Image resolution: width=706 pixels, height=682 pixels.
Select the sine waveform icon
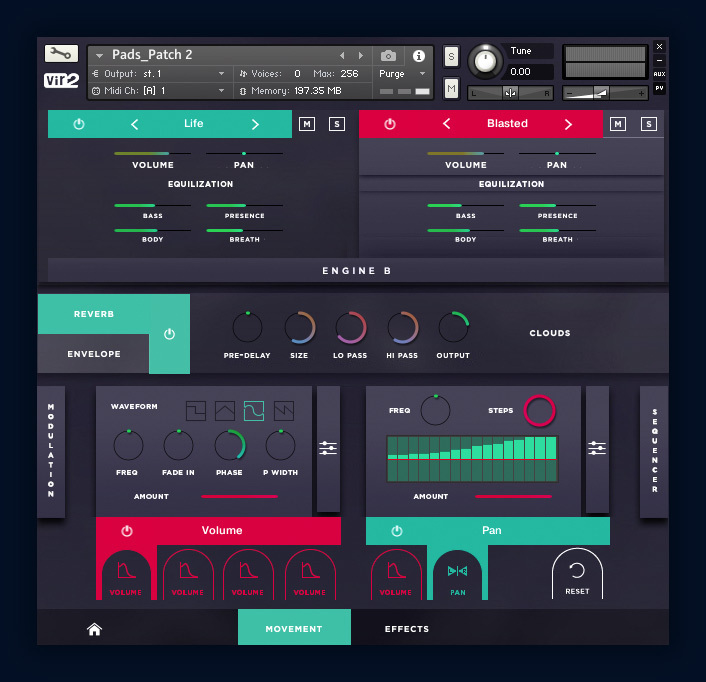coord(254,411)
